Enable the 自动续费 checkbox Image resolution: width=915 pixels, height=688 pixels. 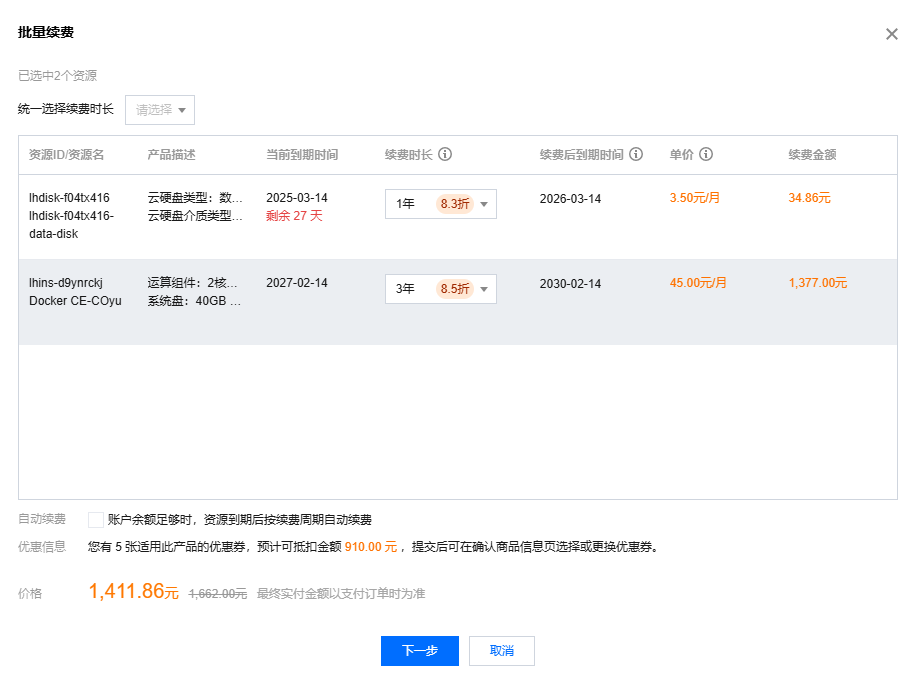[x=96, y=520]
